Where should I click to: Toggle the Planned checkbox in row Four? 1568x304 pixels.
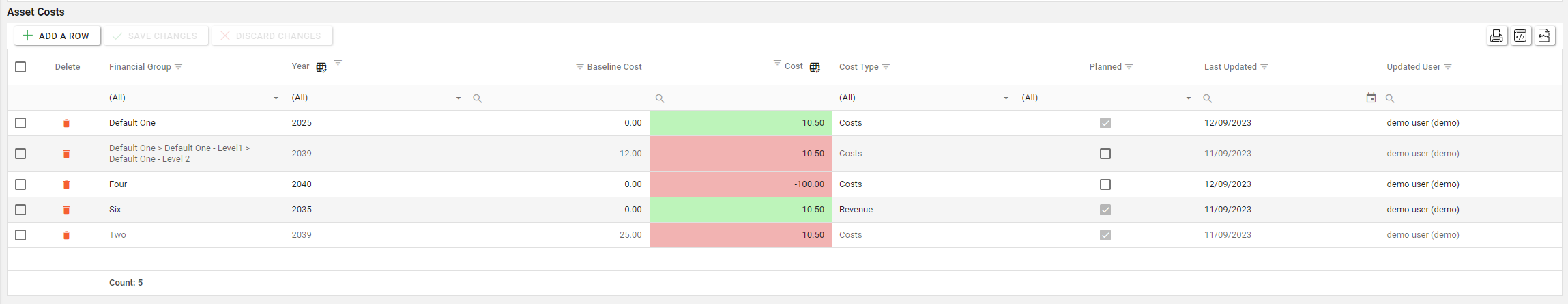[1105, 184]
